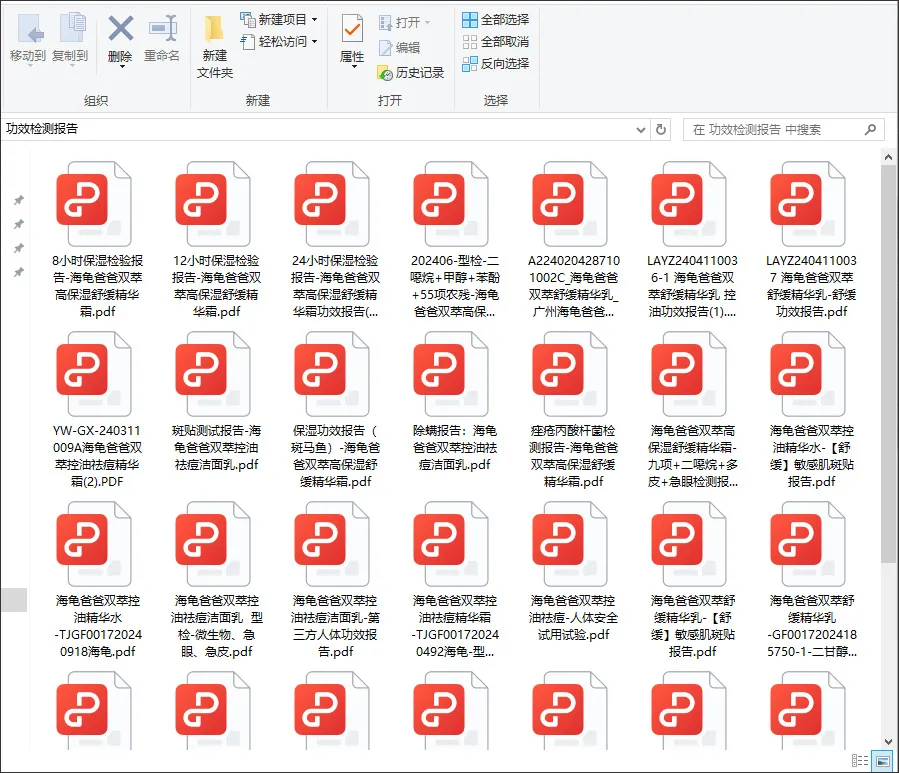899x773 pixels.
Task: Select file 控油精华水-TJGF001720240918海龟.pdf
Action: coord(97,580)
